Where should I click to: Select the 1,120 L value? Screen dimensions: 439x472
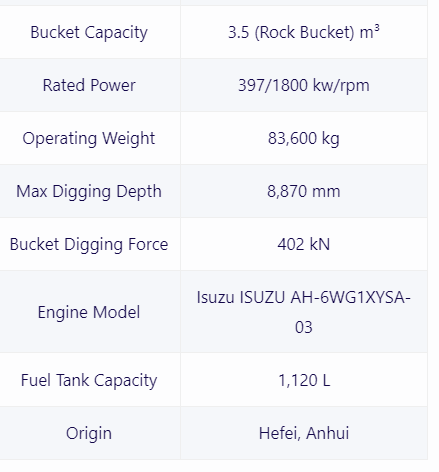304,380
